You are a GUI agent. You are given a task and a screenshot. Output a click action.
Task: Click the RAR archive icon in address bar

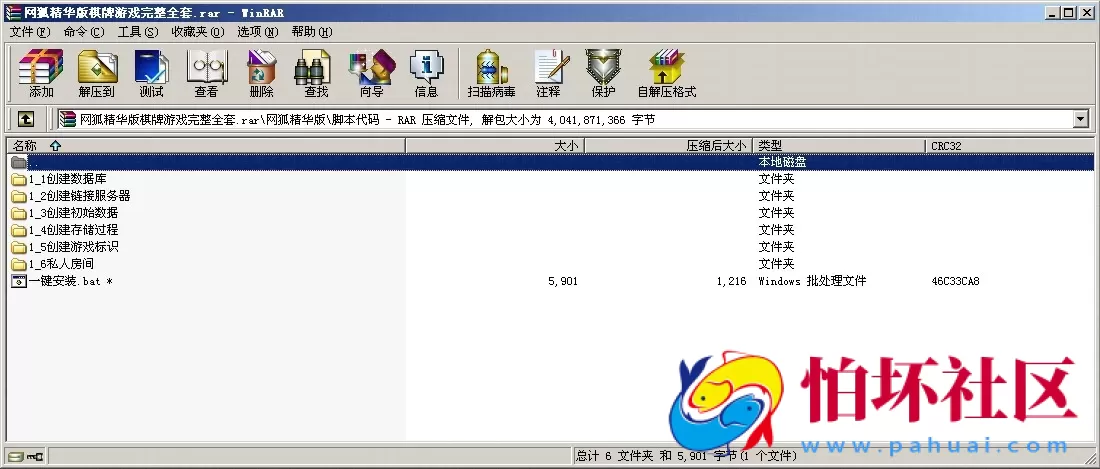tap(68, 120)
